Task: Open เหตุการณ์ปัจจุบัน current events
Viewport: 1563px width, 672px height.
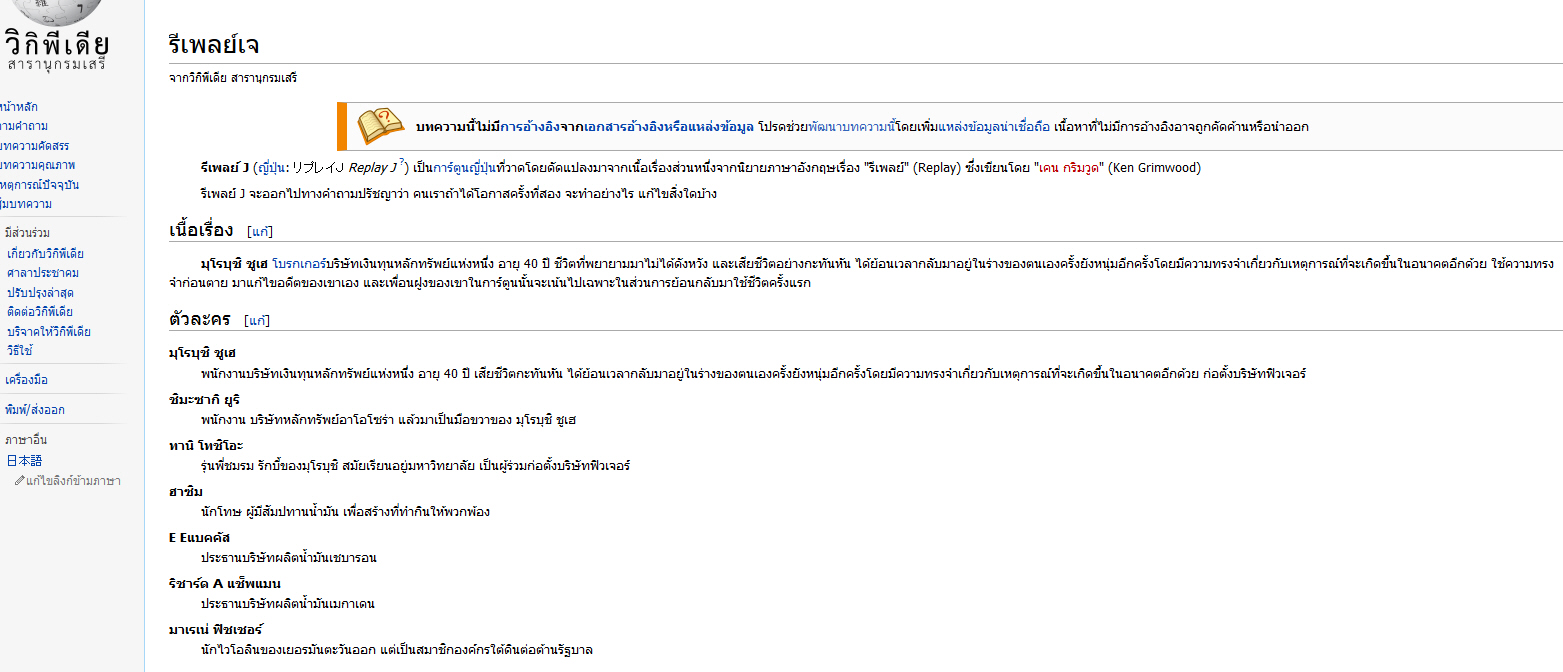Action: tap(40, 185)
